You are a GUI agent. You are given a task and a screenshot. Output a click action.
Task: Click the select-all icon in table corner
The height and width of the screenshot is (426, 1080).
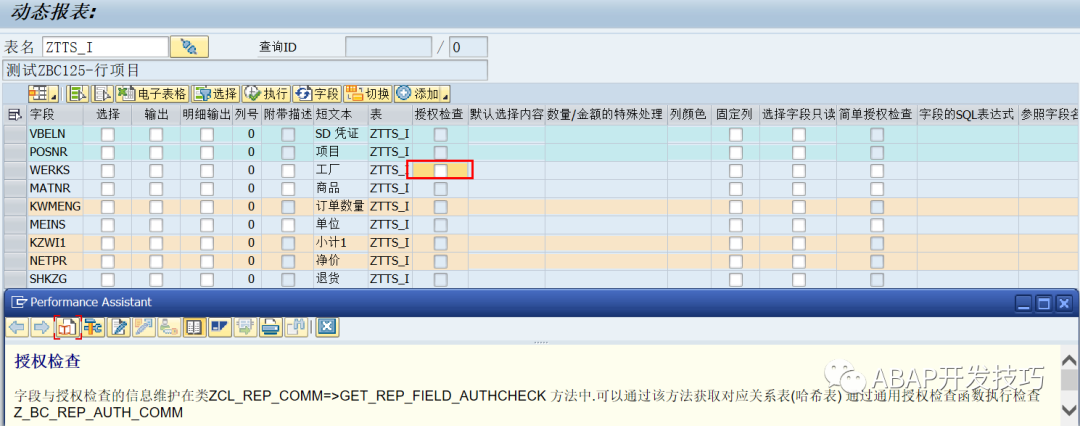click(x=15, y=114)
